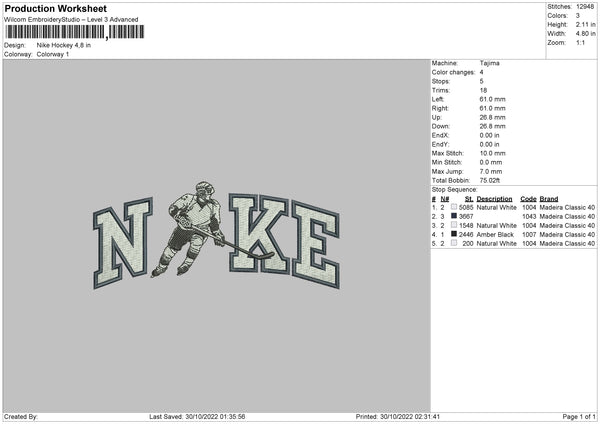Click the black swatch in stop row 4
This screenshot has height=424, width=600.
pos(454,234)
